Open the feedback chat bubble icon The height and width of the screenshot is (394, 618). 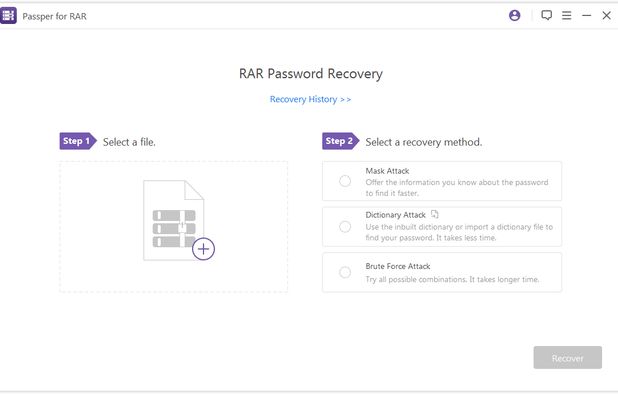pos(546,15)
